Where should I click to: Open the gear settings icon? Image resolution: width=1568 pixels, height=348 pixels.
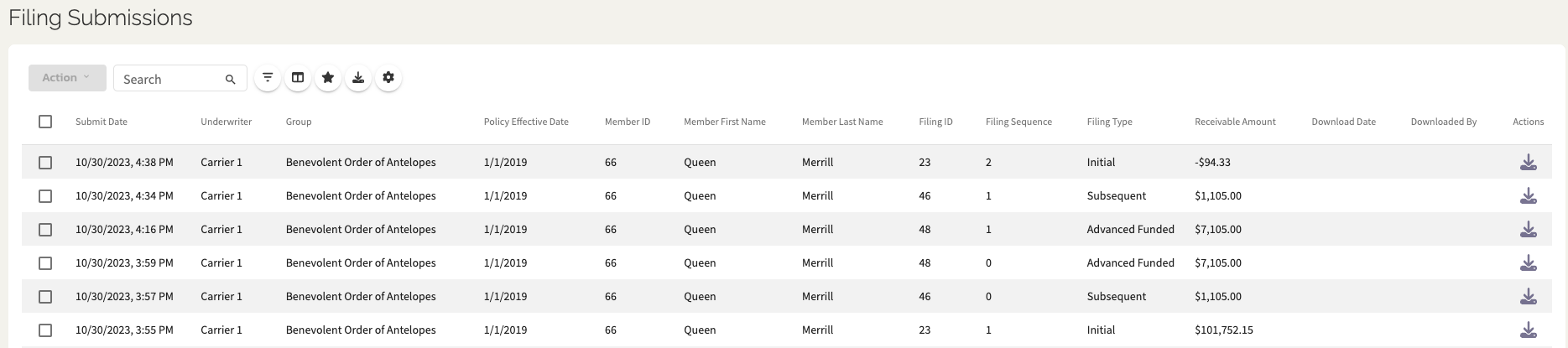click(x=388, y=78)
